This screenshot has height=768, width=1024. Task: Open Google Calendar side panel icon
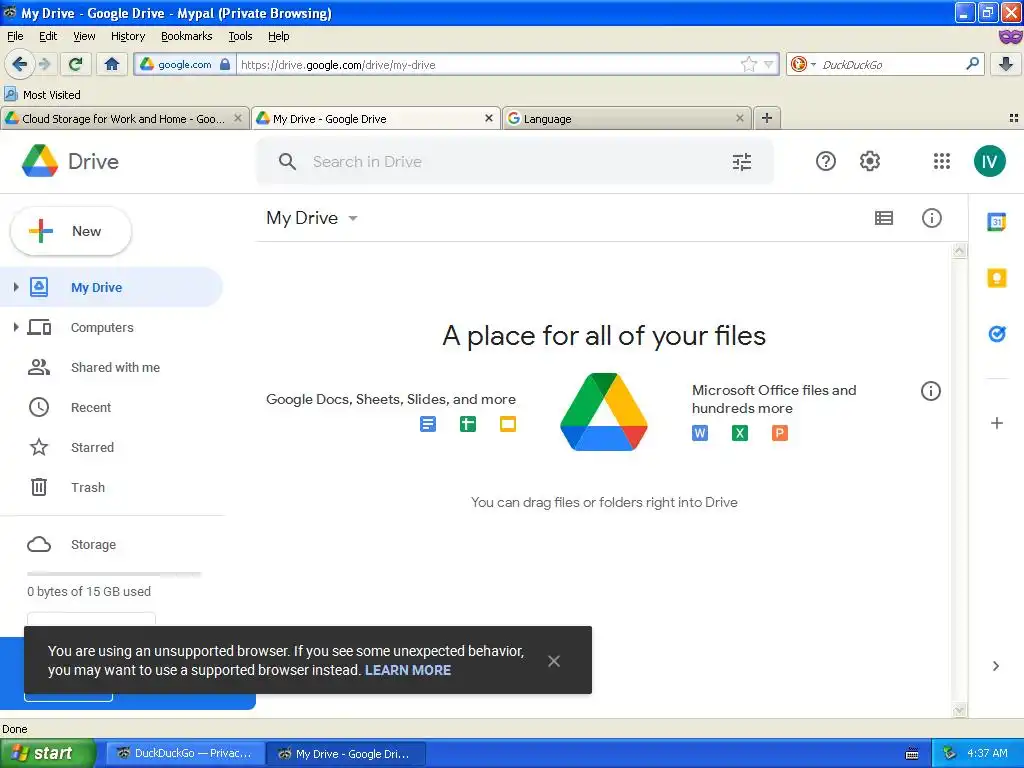[x=997, y=222]
